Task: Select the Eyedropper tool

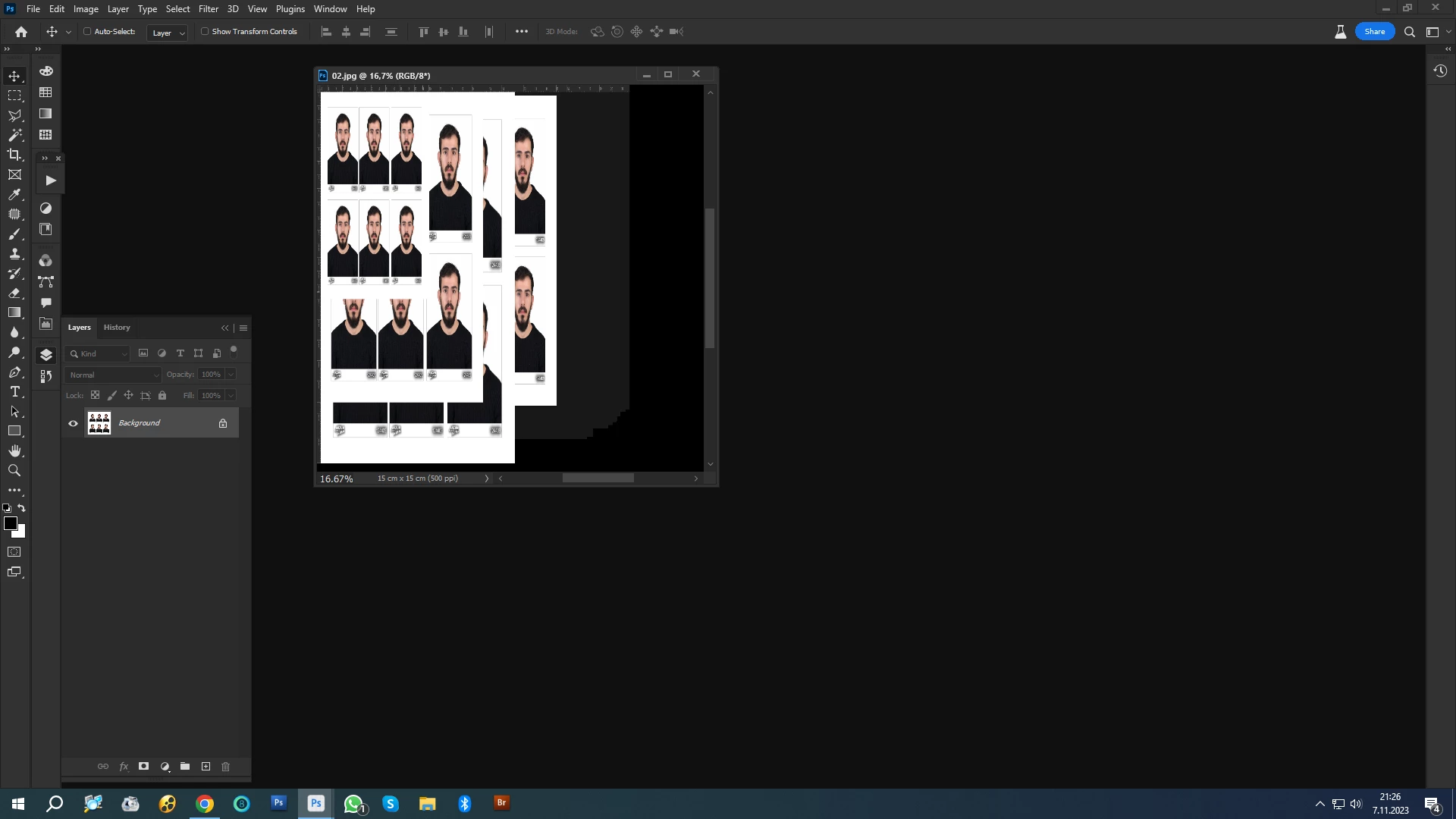Action: (x=14, y=194)
